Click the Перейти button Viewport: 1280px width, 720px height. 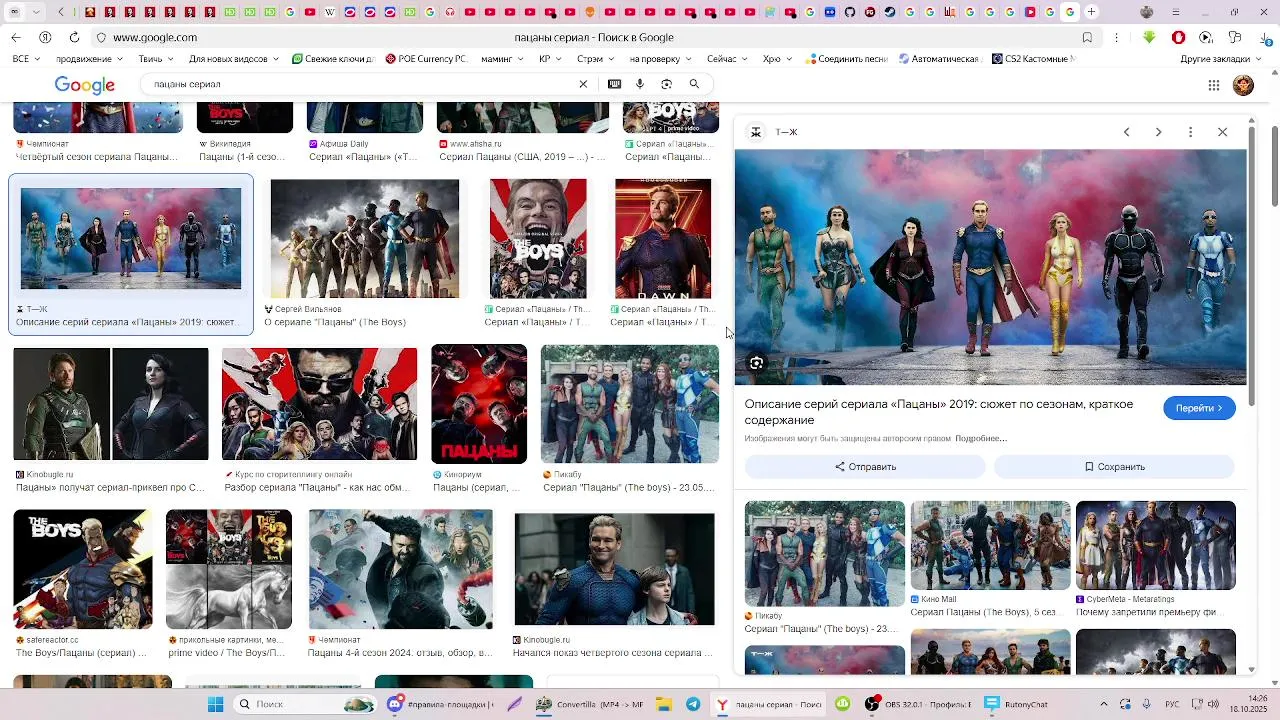click(1199, 408)
